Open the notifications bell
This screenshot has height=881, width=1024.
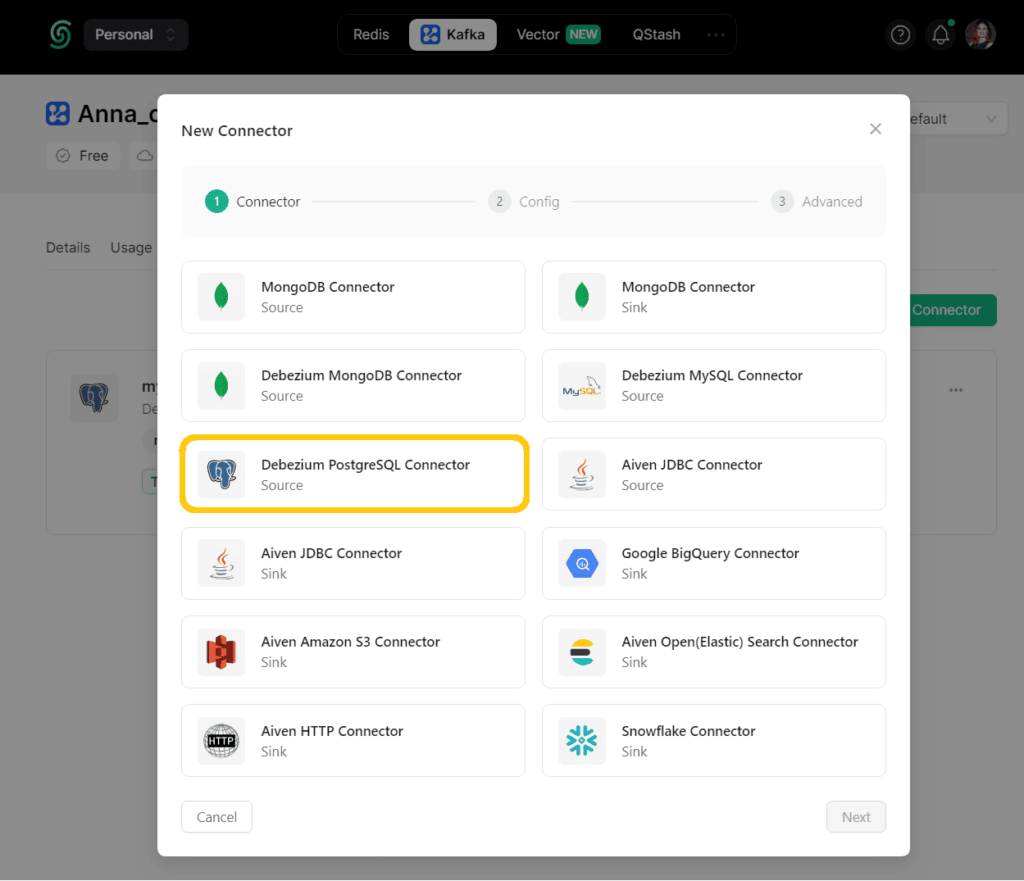(x=940, y=35)
